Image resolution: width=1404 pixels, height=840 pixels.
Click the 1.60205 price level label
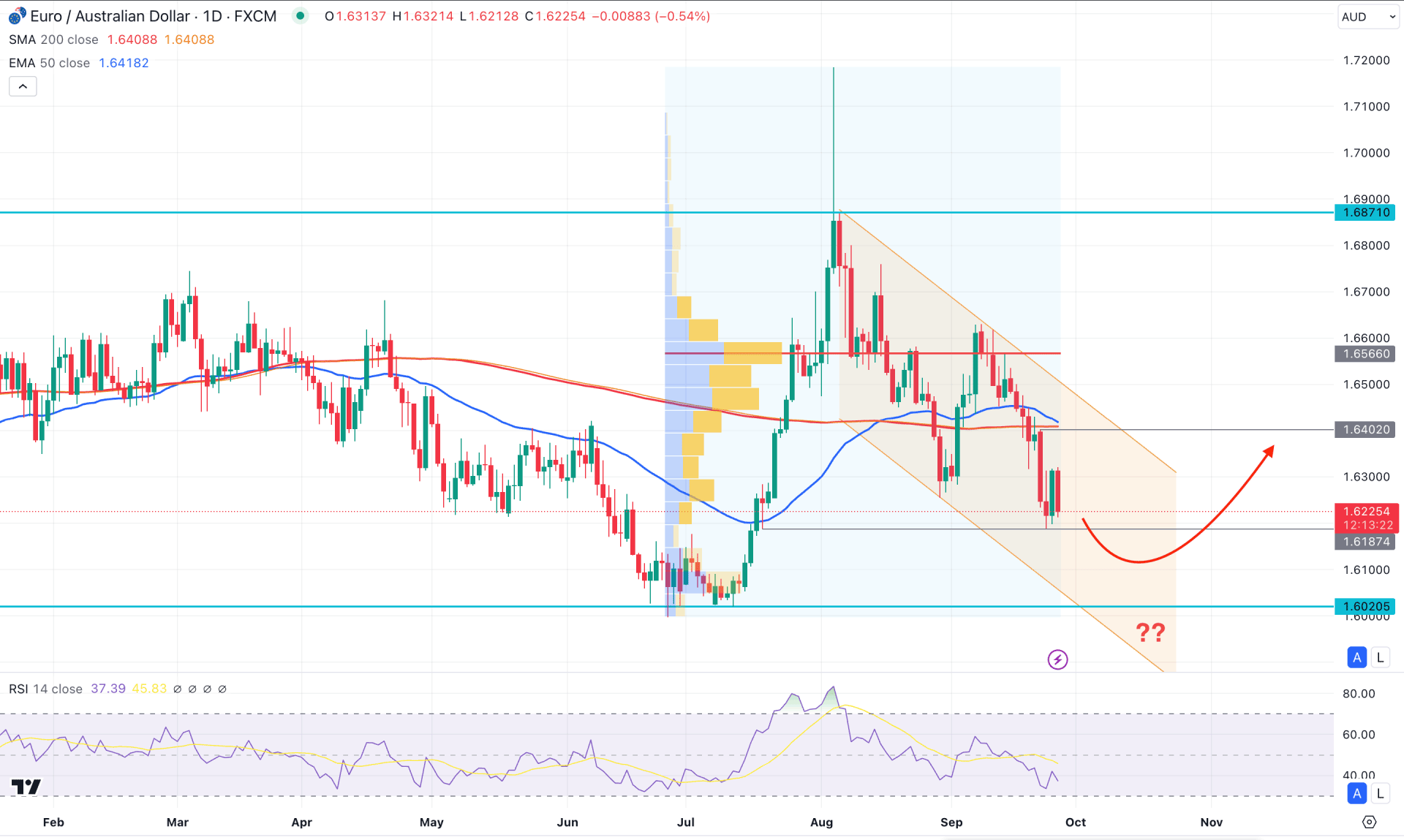[1366, 606]
